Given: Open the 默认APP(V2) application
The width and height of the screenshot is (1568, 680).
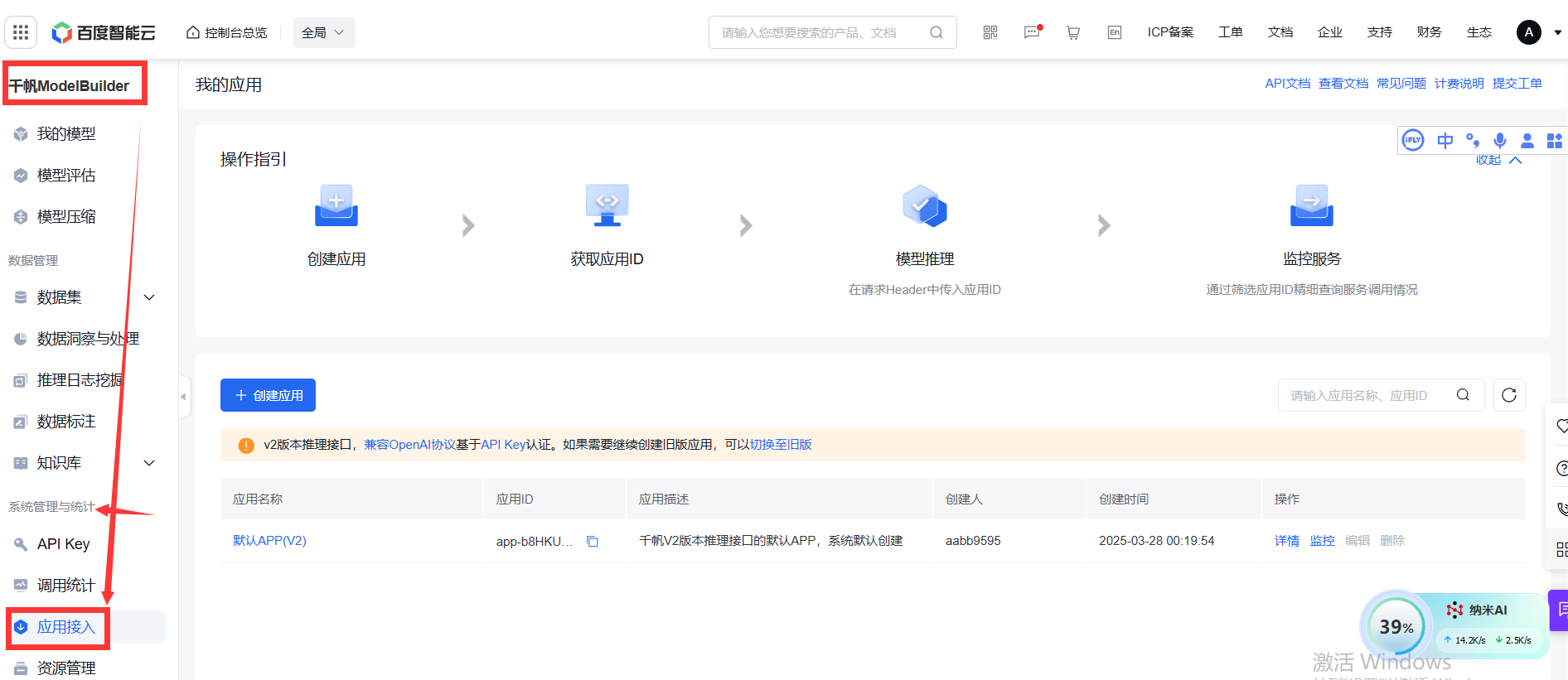Looking at the screenshot, I should pos(269,541).
